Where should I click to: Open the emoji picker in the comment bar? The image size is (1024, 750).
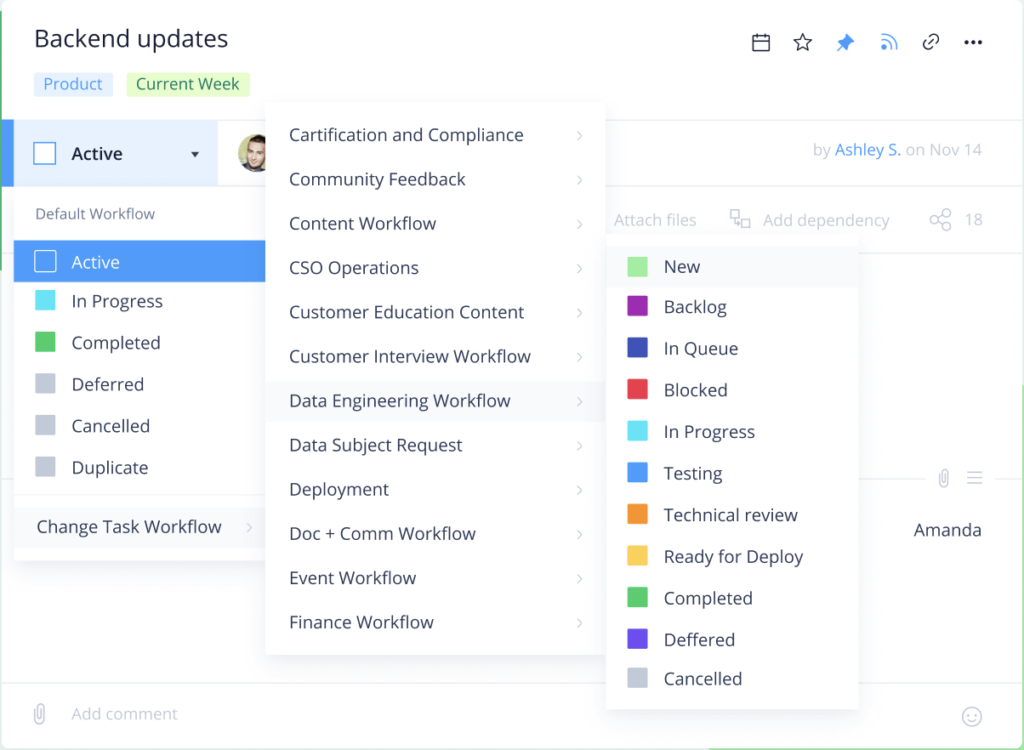[972, 716]
